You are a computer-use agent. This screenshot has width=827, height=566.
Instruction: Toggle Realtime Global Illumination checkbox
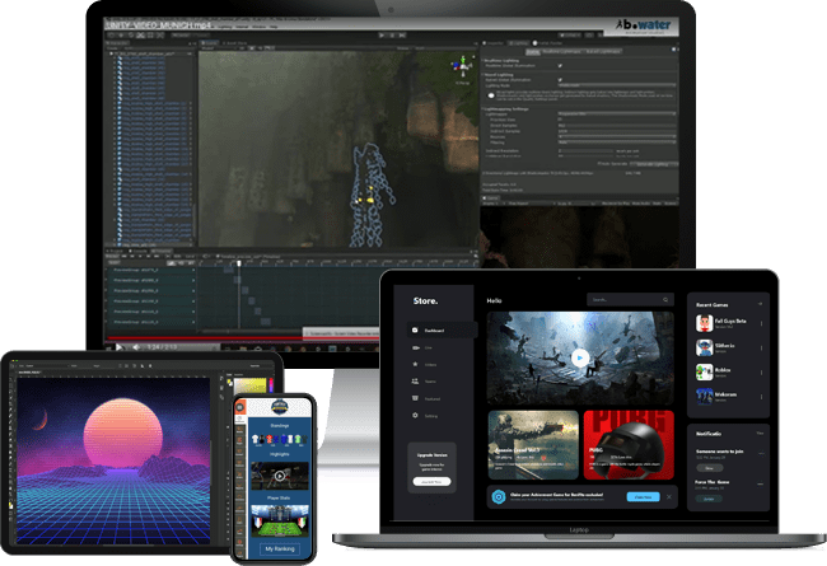pyautogui.click(x=560, y=66)
